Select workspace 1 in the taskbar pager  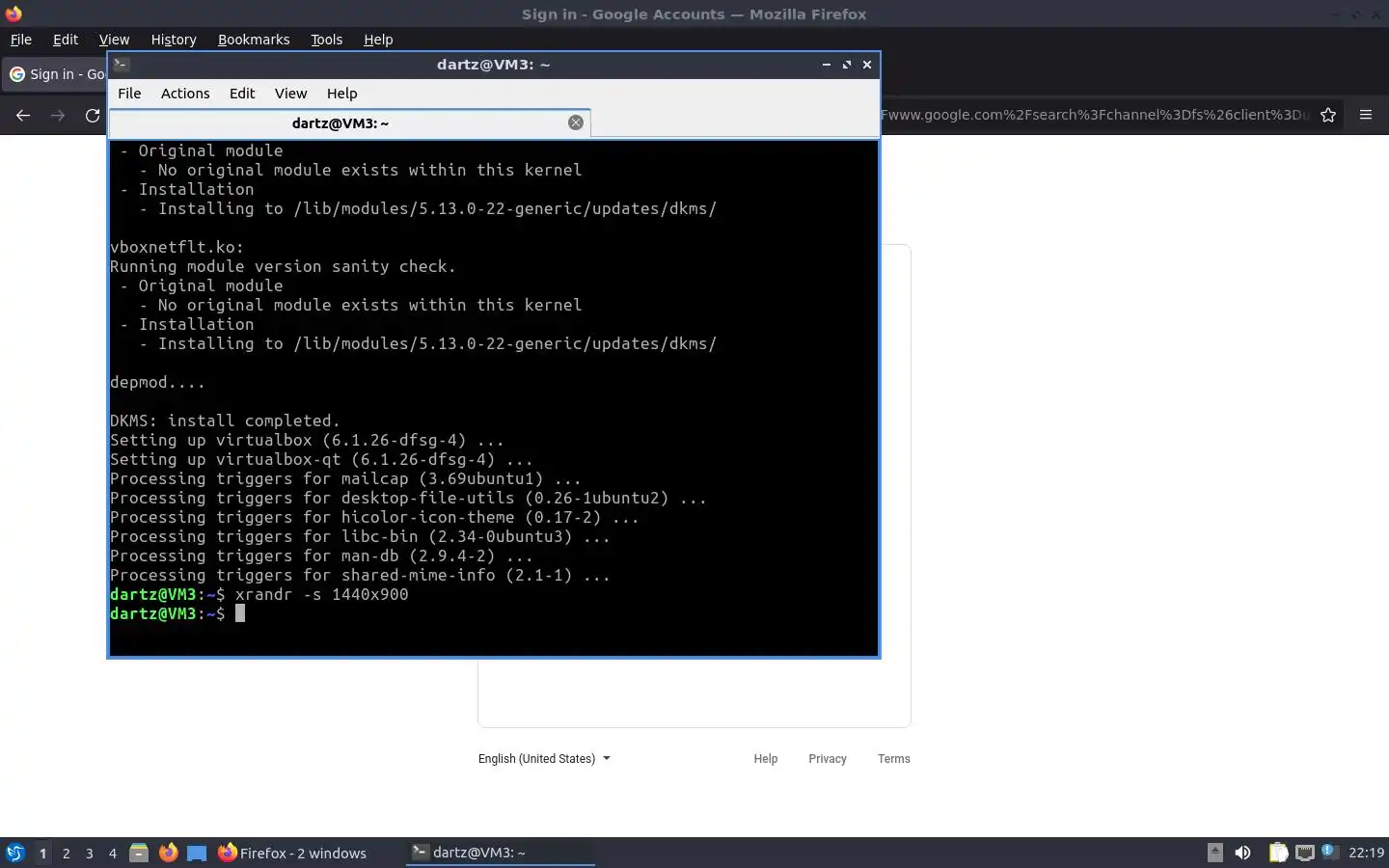coord(42,853)
